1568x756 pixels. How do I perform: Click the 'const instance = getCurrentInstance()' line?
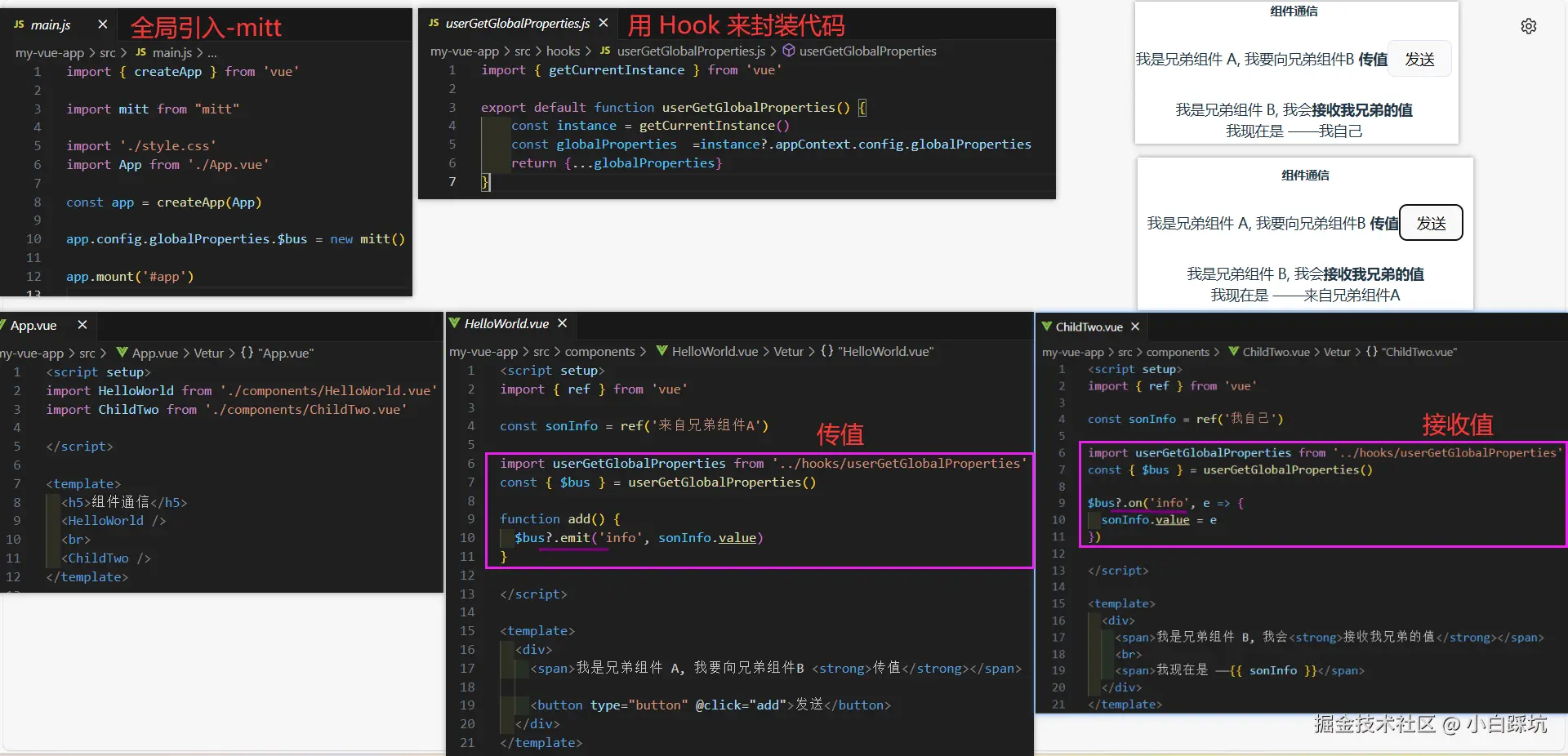pyautogui.click(x=650, y=125)
